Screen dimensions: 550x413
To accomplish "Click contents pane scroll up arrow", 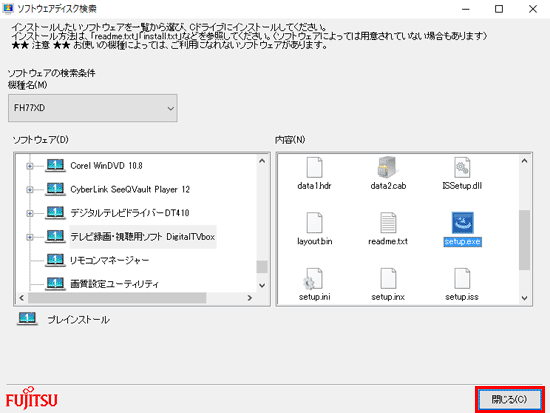I will click(x=524, y=161).
